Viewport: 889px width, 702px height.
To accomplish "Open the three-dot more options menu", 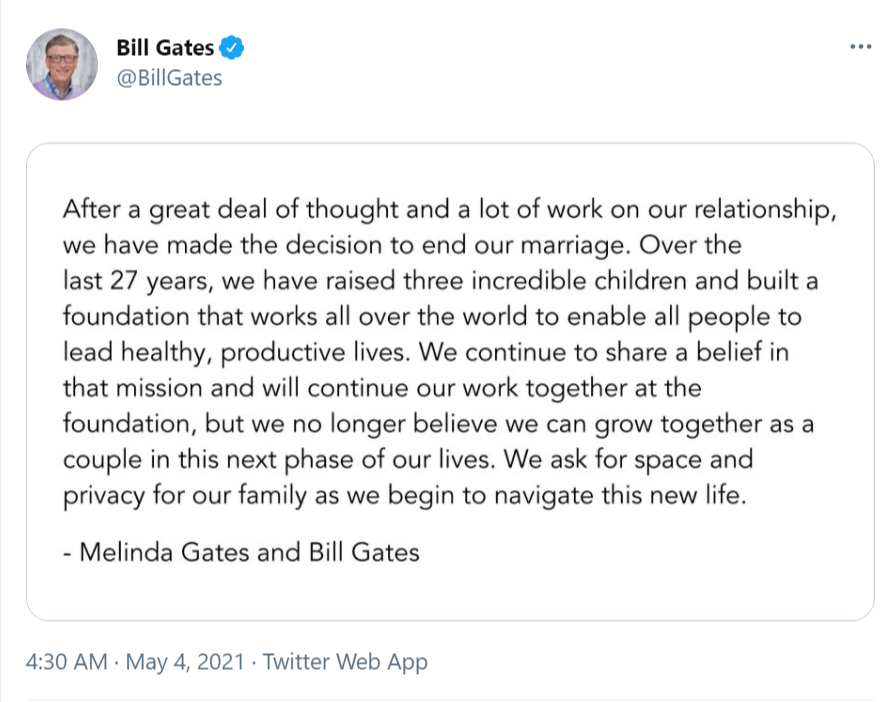I will coord(859,48).
